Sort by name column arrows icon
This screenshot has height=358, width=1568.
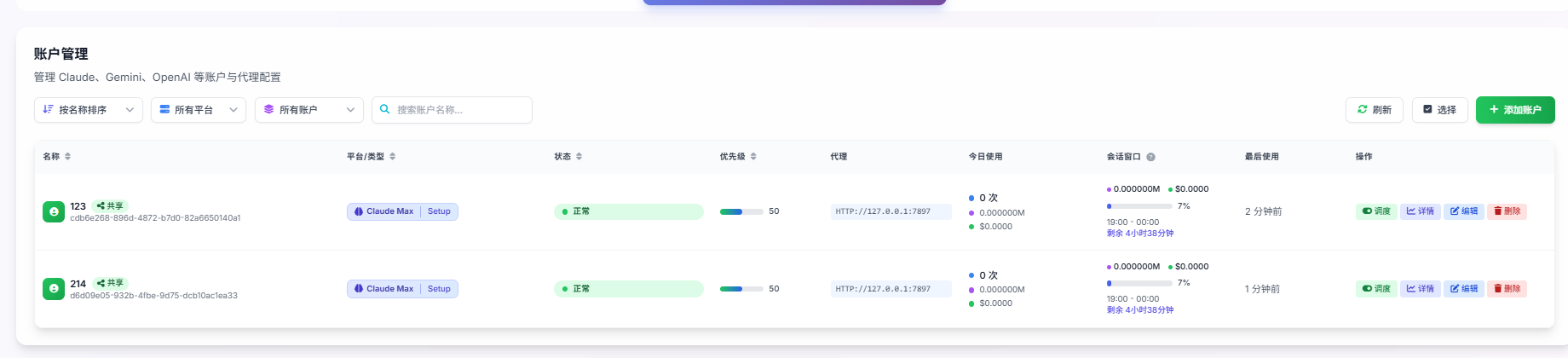point(68,157)
